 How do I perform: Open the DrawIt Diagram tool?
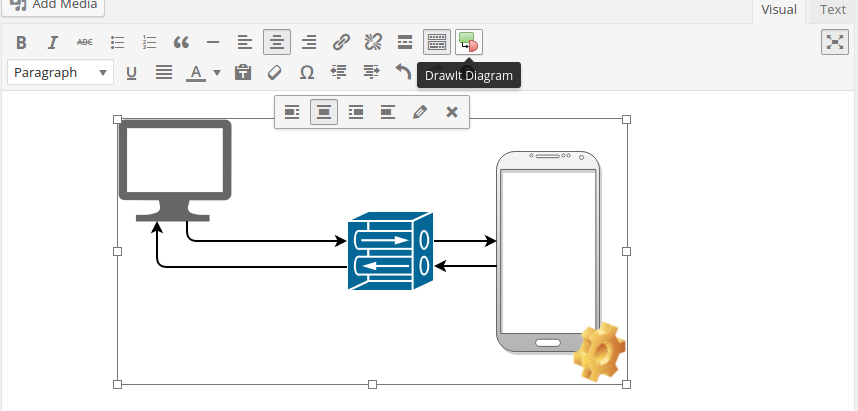pos(469,42)
